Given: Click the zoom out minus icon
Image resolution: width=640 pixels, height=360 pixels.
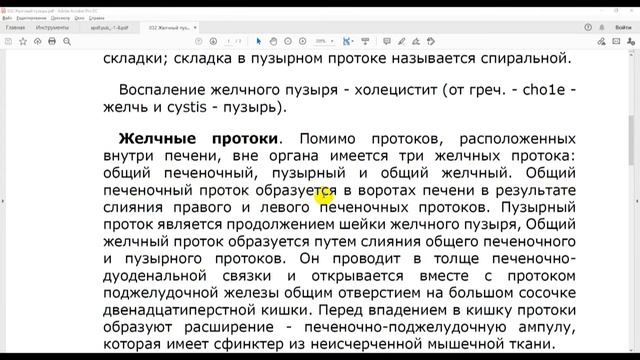Looking at the screenshot, I should (x=288, y=41).
